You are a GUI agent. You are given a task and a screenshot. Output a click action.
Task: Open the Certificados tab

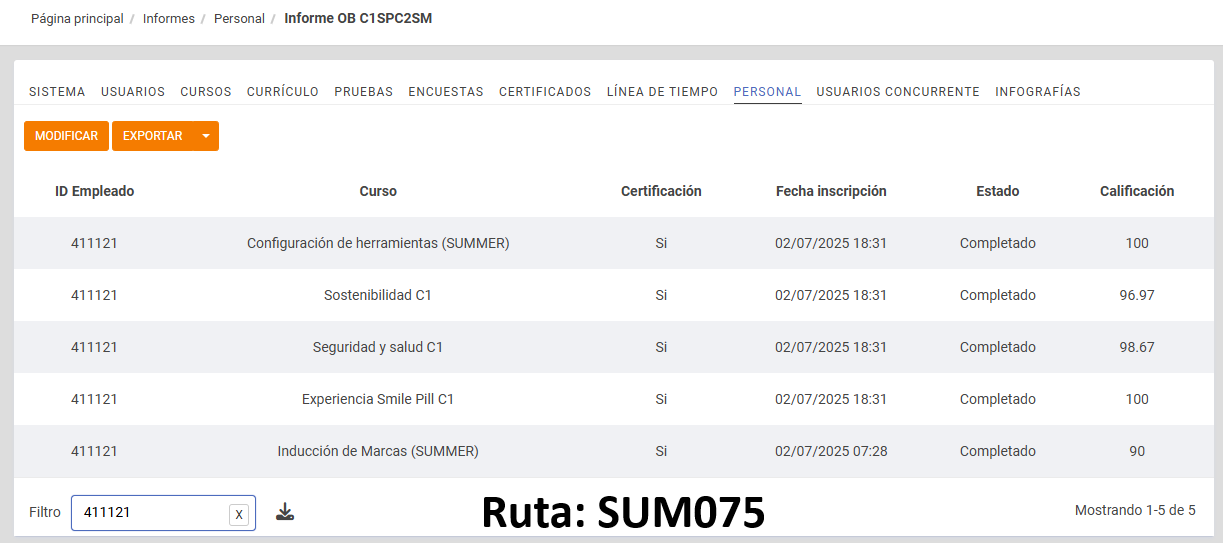(x=545, y=92)
